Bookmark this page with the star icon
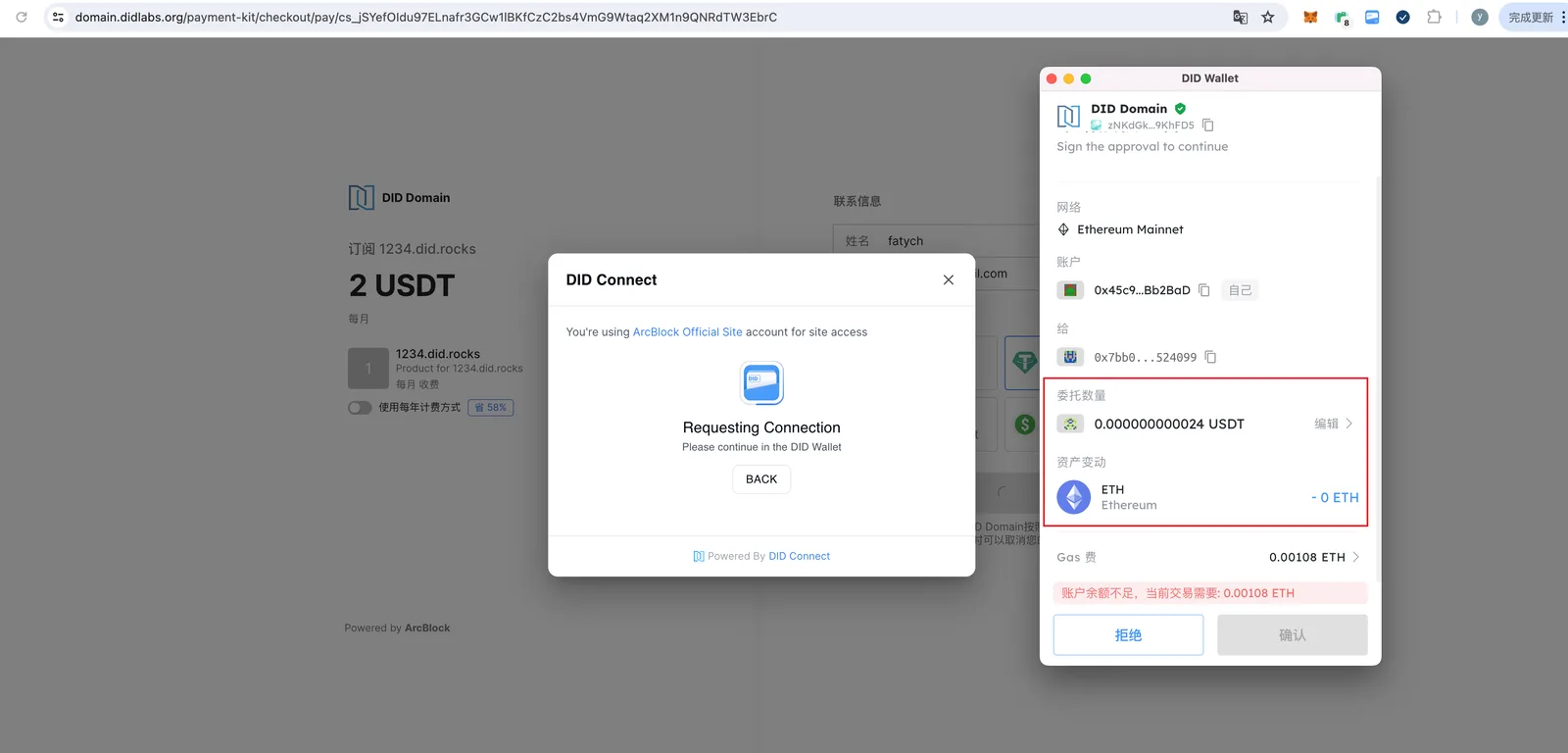 [x=1268, y=17]
